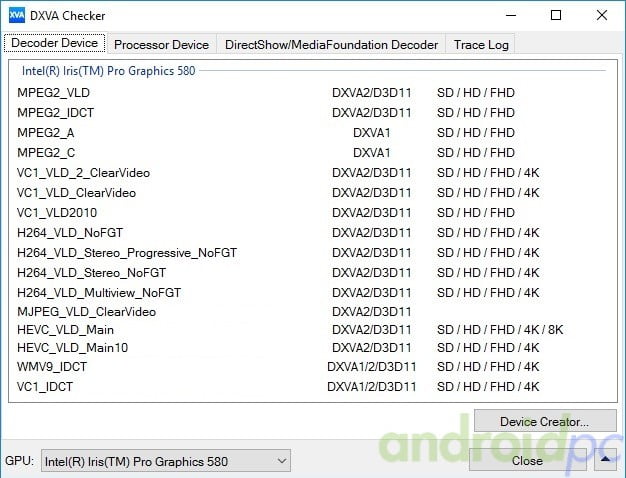Image resolution: width=626 pixels, height=478 pixels.
Task: Open the GPU selection dropdown
Action: click(x=166, y=461)
